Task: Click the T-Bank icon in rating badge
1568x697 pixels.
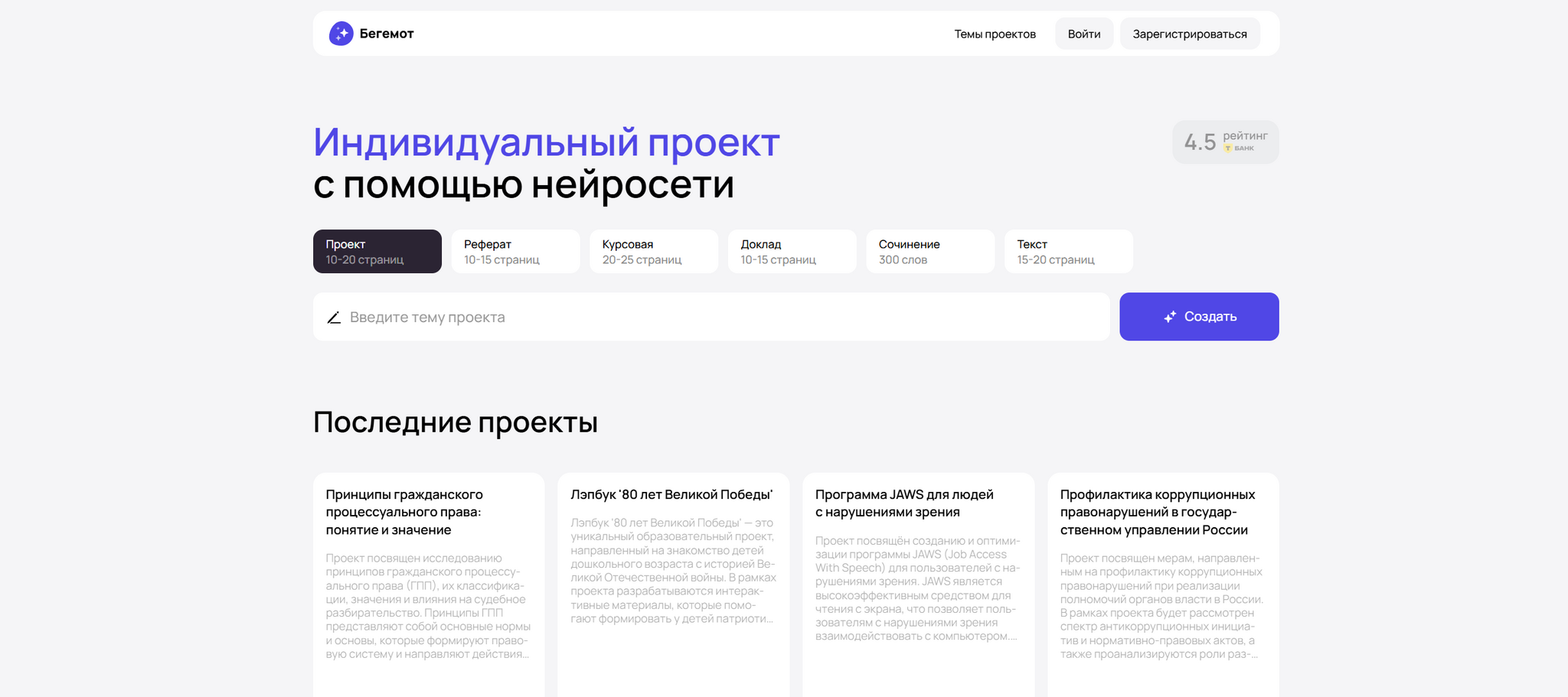Action: click(x=1228, y=148)
